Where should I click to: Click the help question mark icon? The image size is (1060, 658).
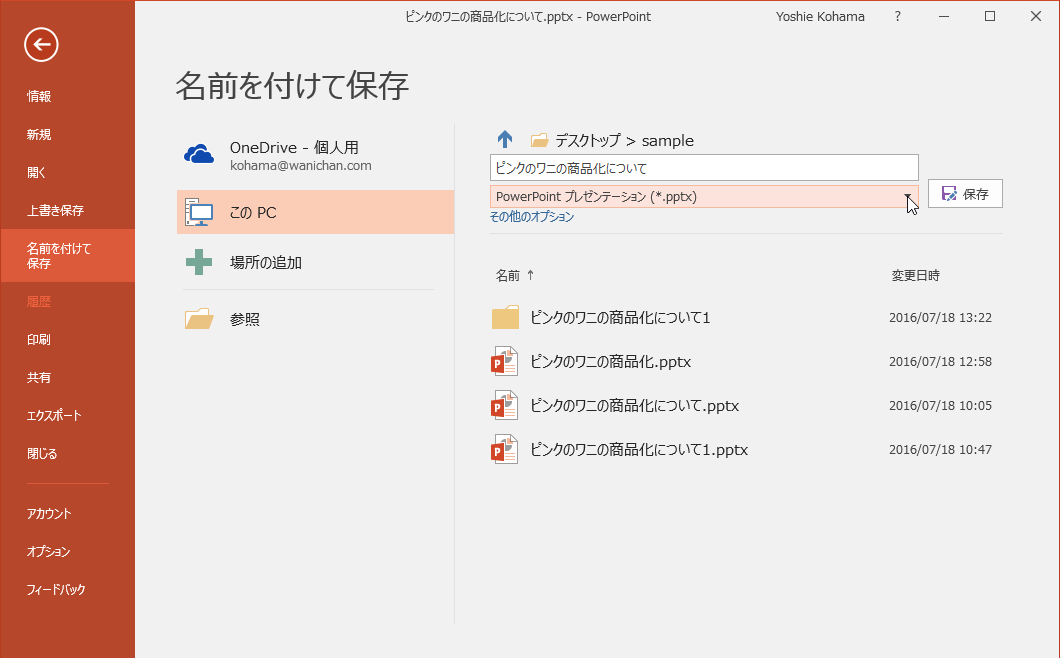point(898,16)
